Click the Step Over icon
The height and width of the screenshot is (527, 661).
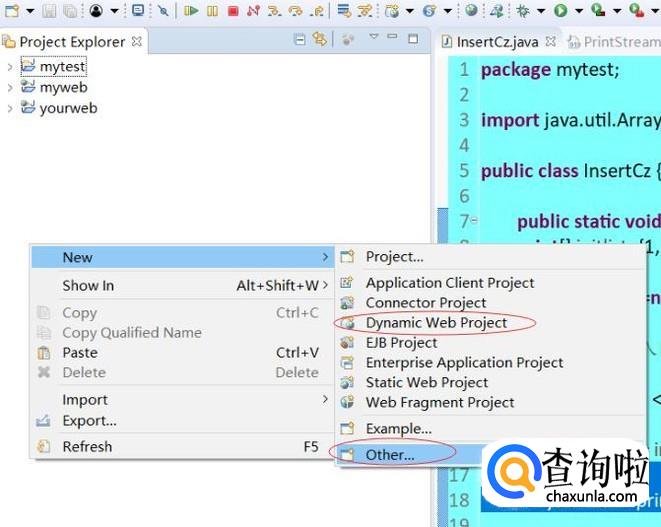pos(296,11)
